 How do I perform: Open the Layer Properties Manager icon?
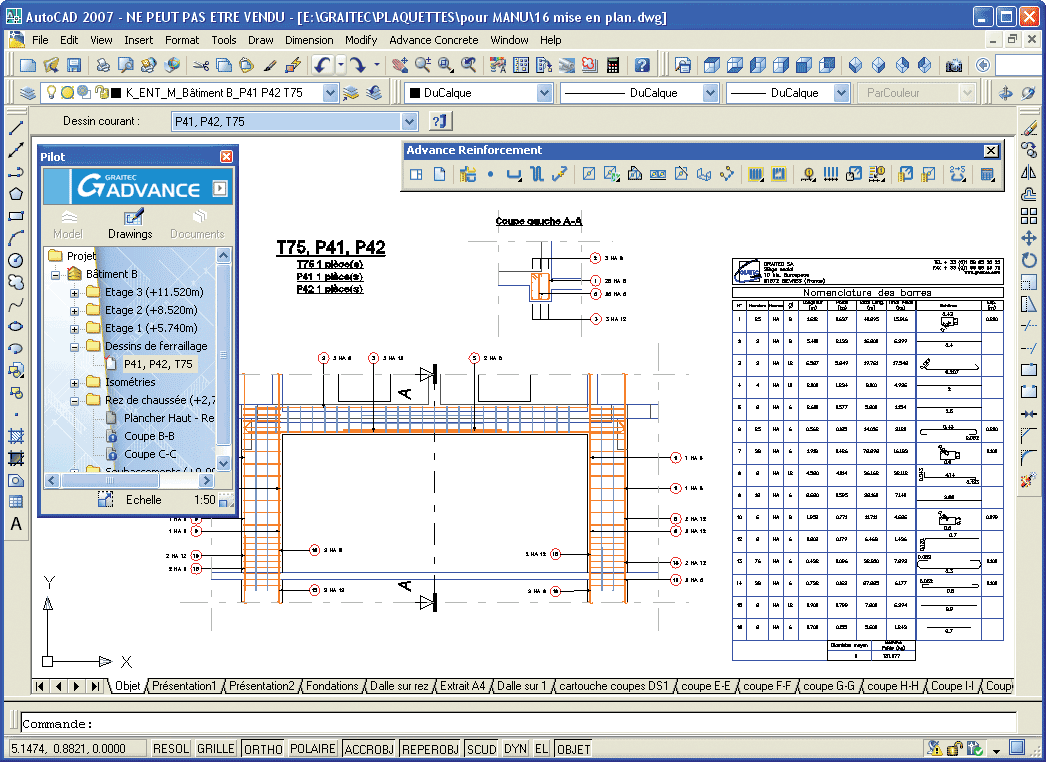[27, 93]
